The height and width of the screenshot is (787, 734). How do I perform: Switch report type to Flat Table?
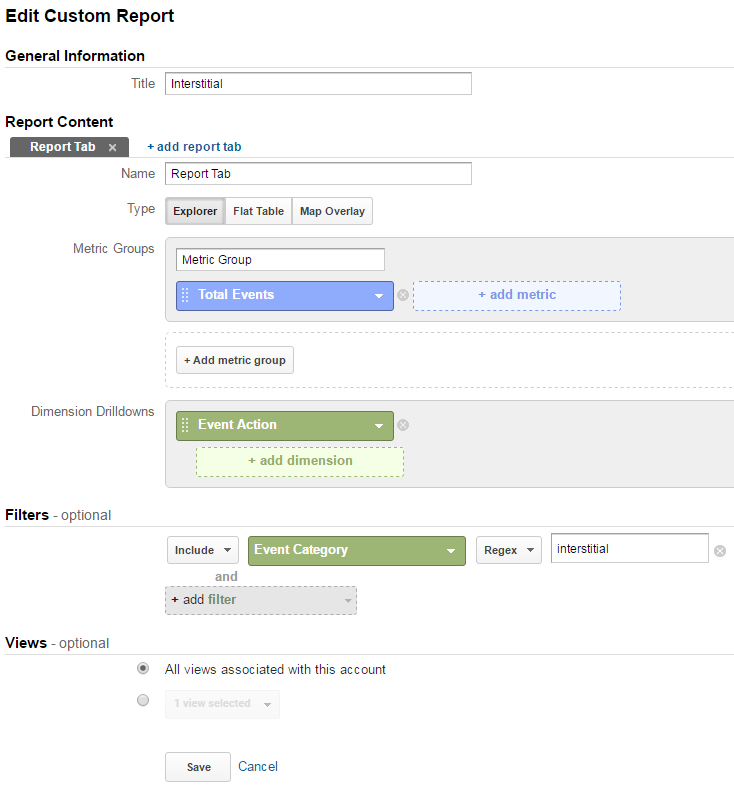coord(259,211)
